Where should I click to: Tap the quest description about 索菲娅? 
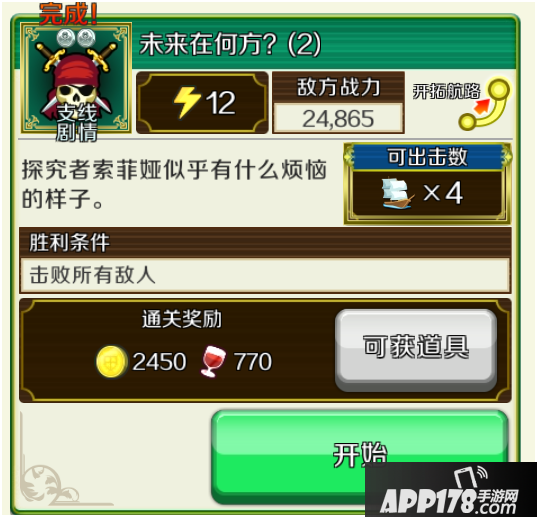pos(174,184)
